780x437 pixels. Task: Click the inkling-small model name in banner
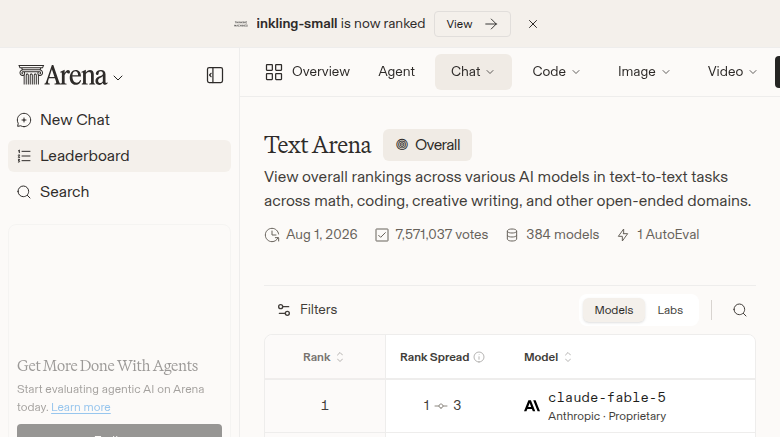point(296,24)
